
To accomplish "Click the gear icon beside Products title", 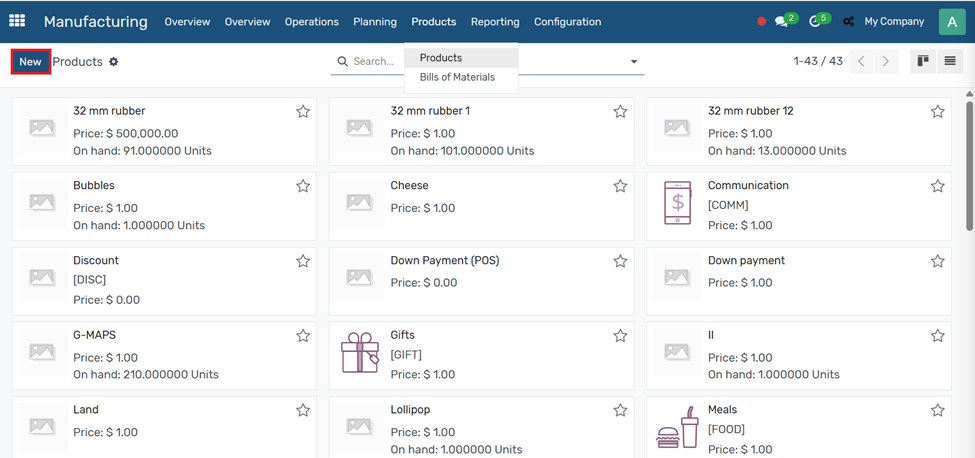I will click(114, 62).
